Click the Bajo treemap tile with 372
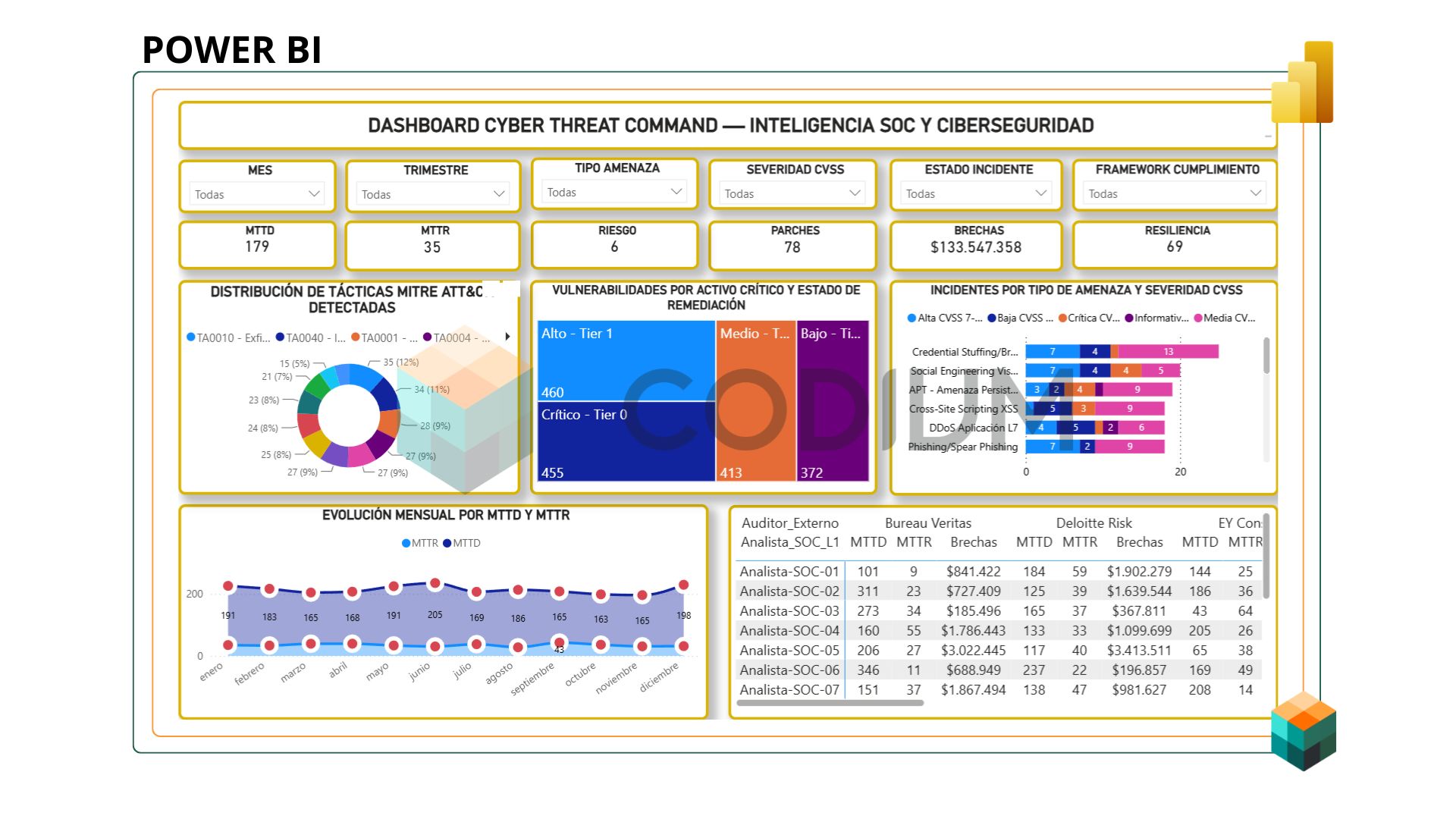The height and width of the screenshot is (819, 1456). pos(833,401)
